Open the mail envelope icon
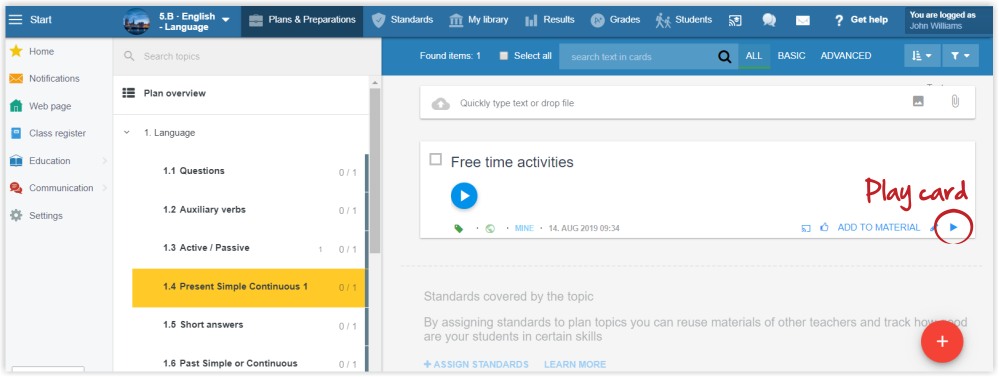The height and width of the screenshot is (377, 999). (x=803, y=20)
